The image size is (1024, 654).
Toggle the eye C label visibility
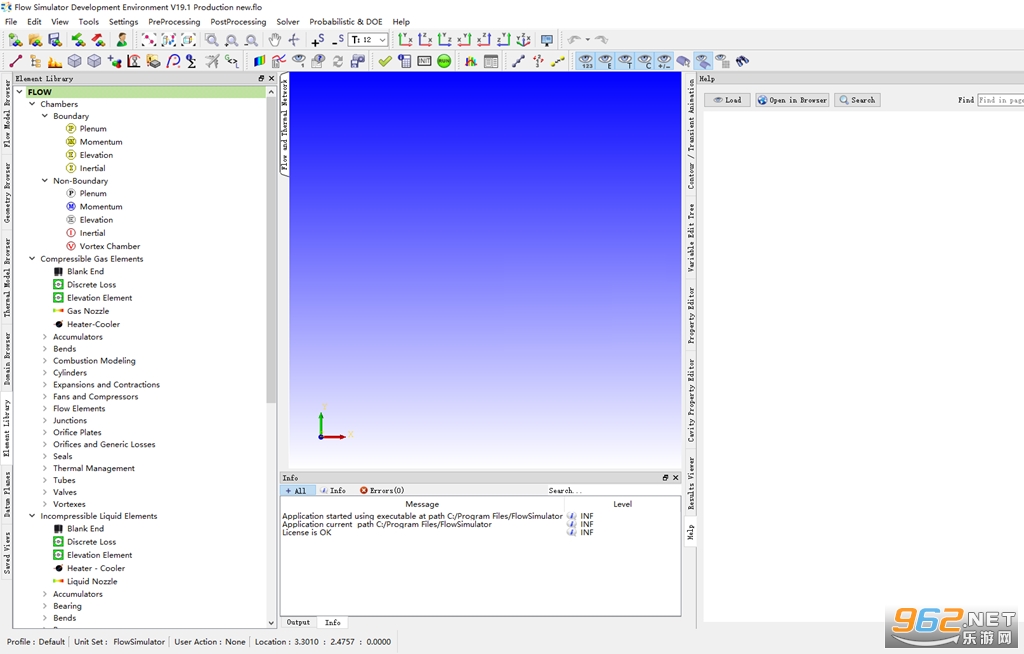tap(645, 61)
